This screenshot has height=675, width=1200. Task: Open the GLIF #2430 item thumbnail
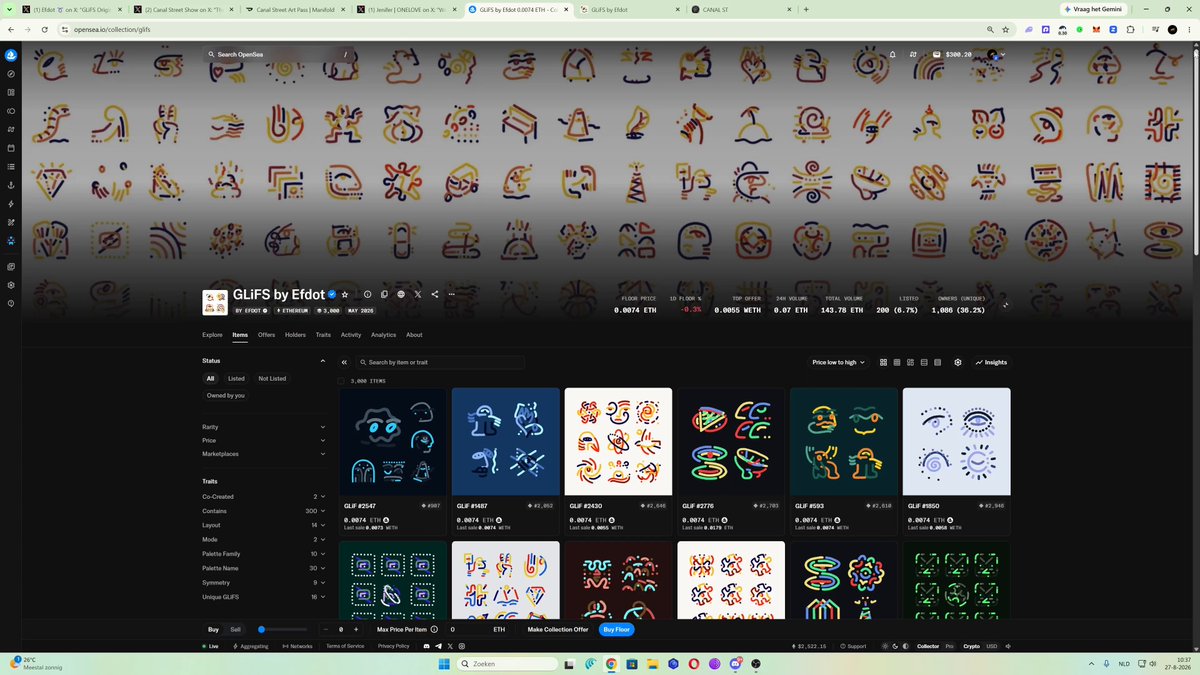click(x=618, y=441)
